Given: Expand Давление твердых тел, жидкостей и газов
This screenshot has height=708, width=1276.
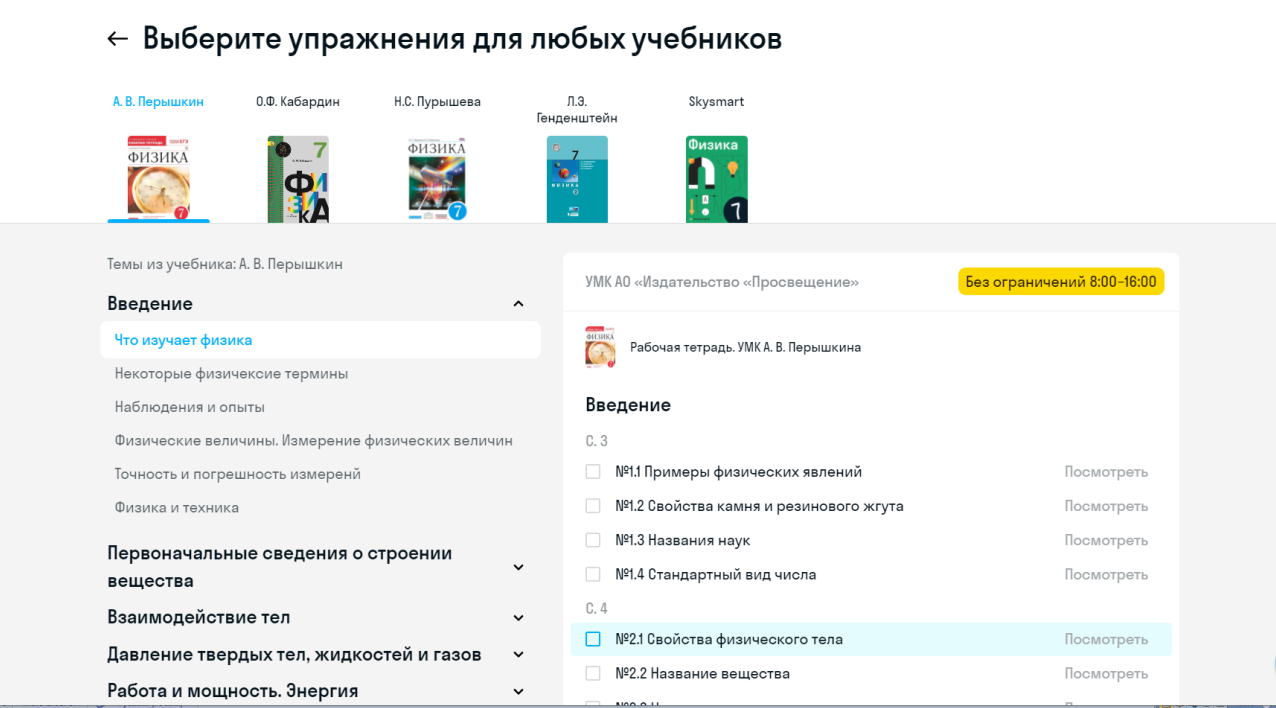Looking at the screenshot, I should 518,655.
